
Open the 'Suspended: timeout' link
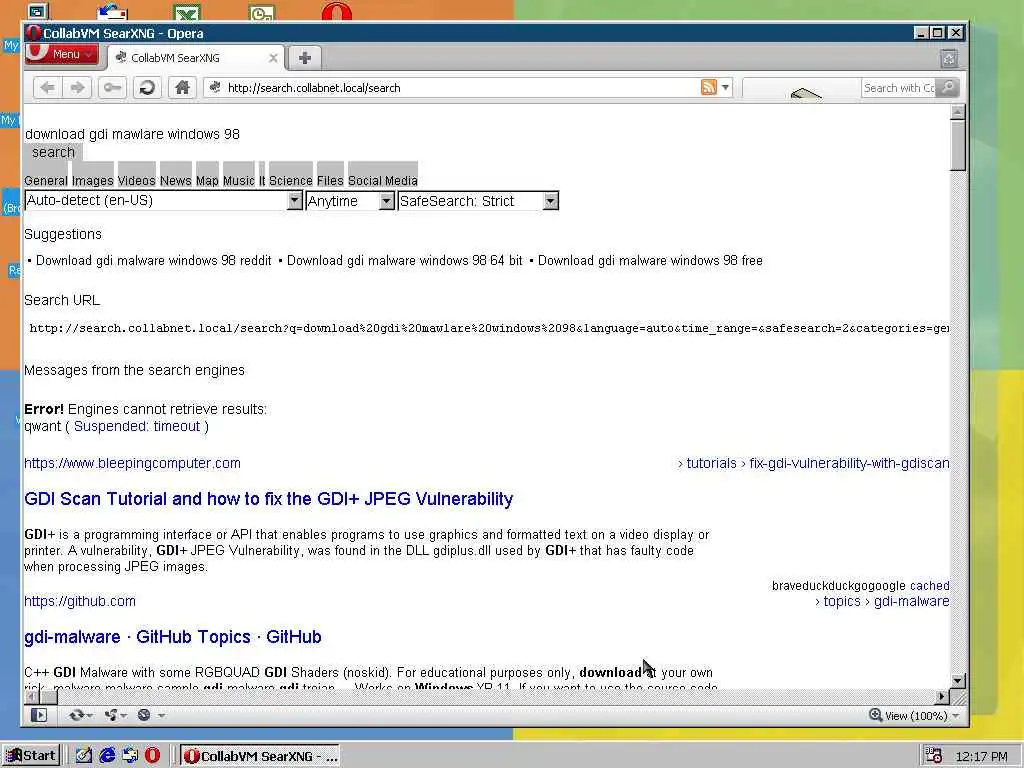[137, 426]
